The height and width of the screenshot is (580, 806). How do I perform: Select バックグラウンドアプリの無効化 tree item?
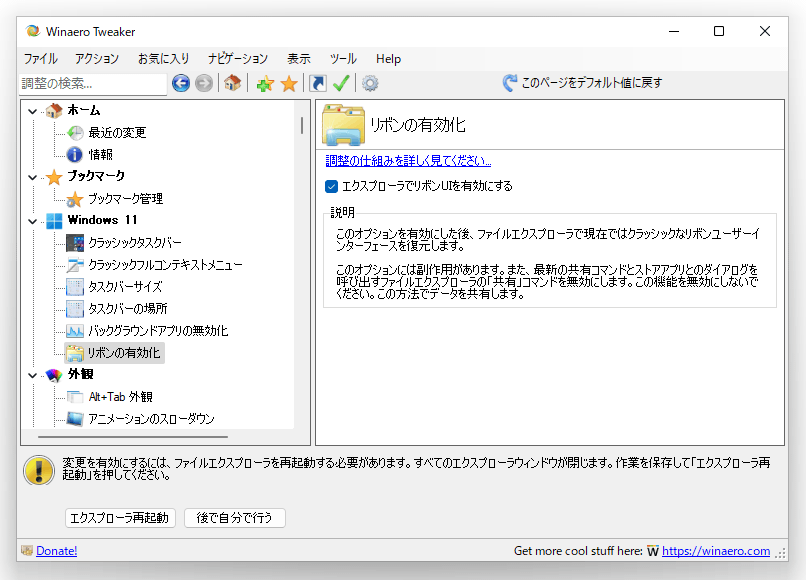point(158,331)
